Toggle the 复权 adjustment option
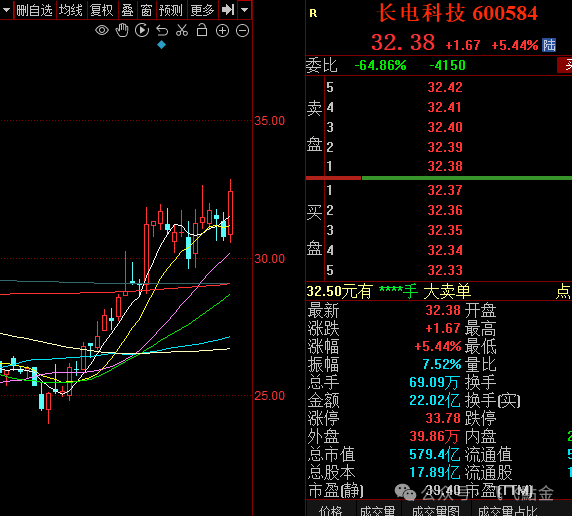 pos(101,10)
